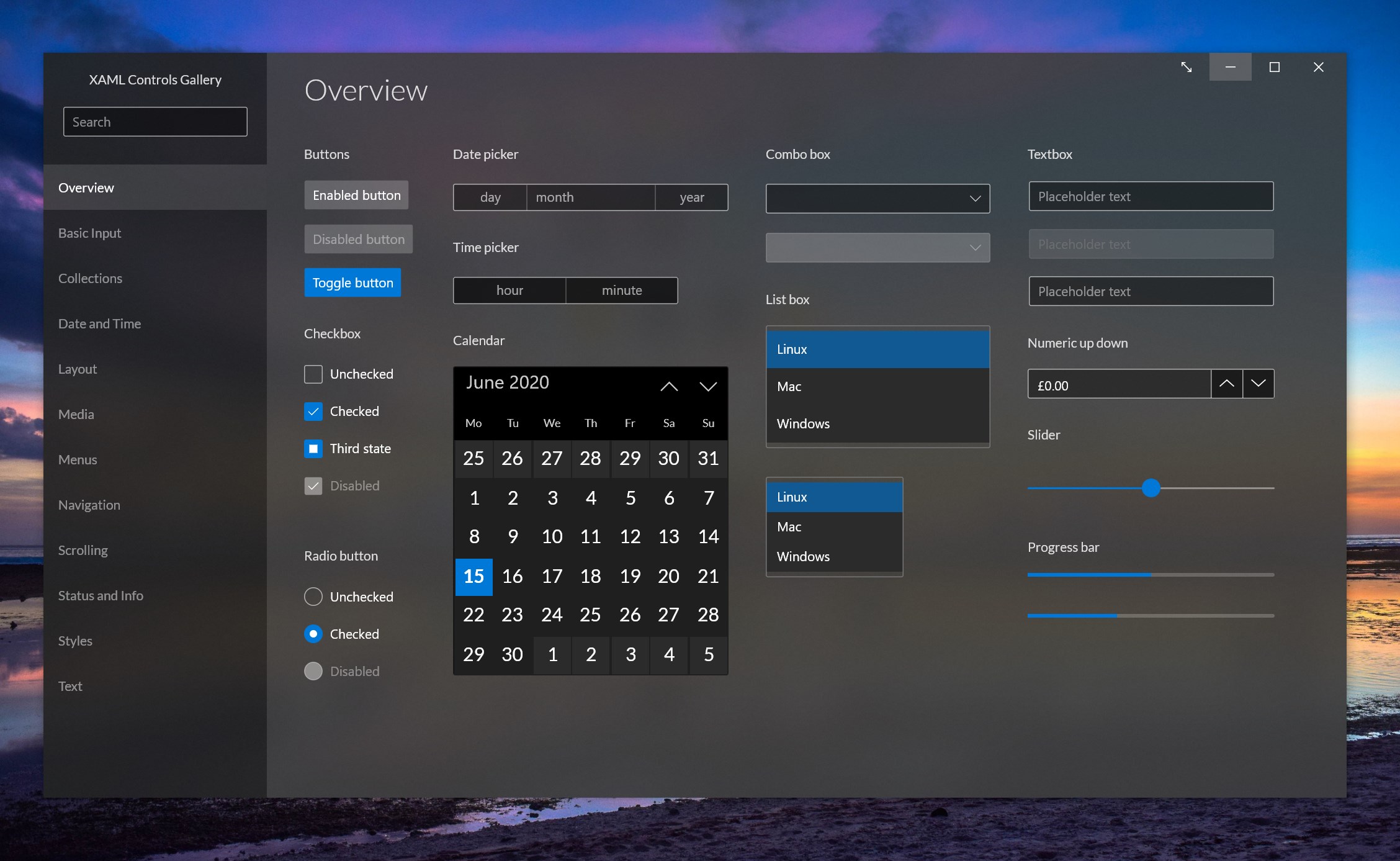Viewport: 1400px width, 861px height.
Task: Click the slider's blue thumb
Action: [x=1151, y=488]
